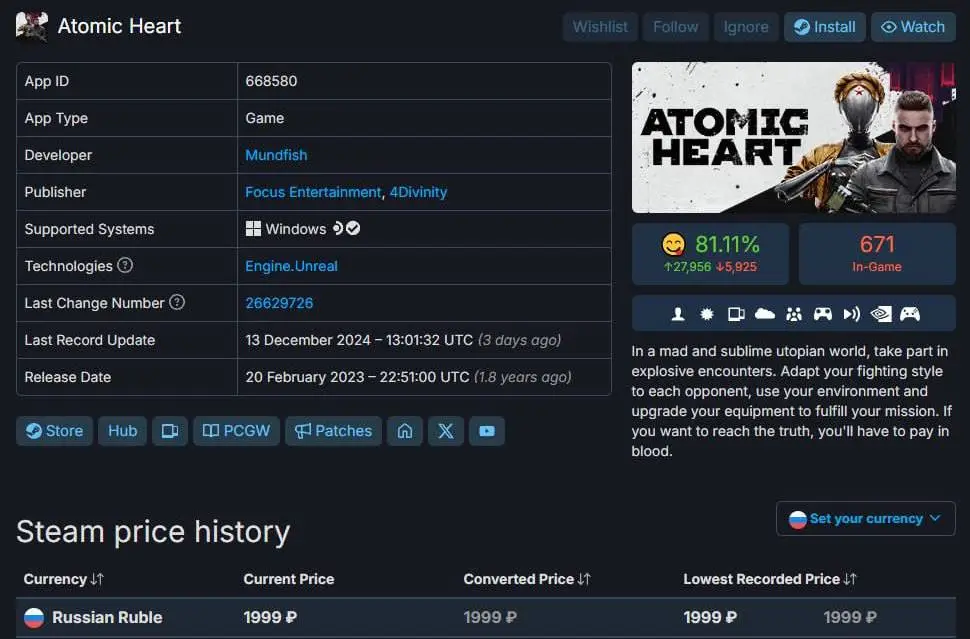Click the trading cards icon button
970x639 pixels.
coord(170,431)
